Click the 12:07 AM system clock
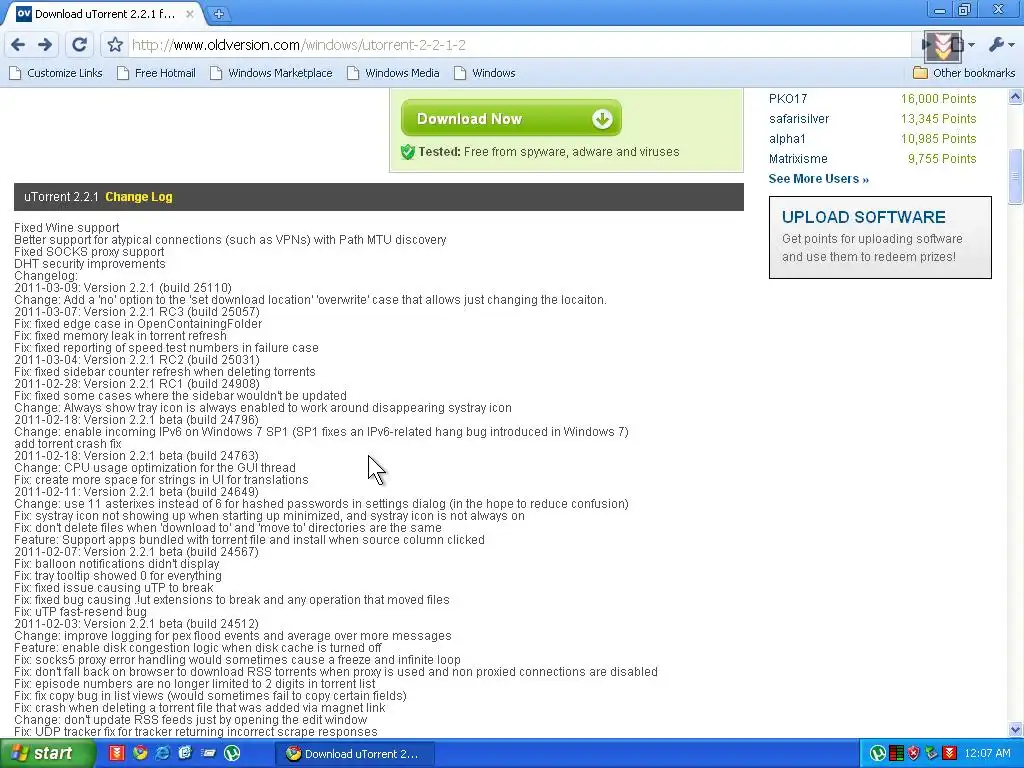1024x768 pixels. coord(987,754)
